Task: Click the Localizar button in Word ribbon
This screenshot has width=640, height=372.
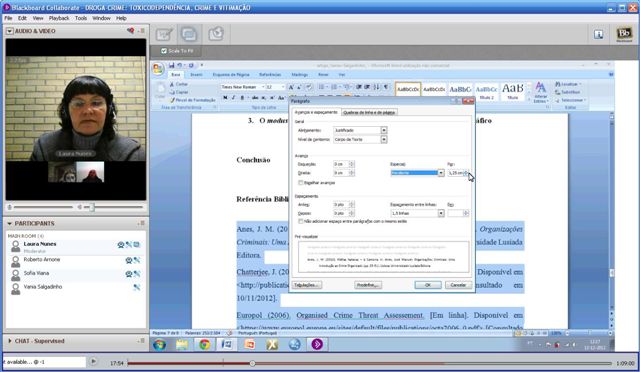Action: [x=568, y=84]
